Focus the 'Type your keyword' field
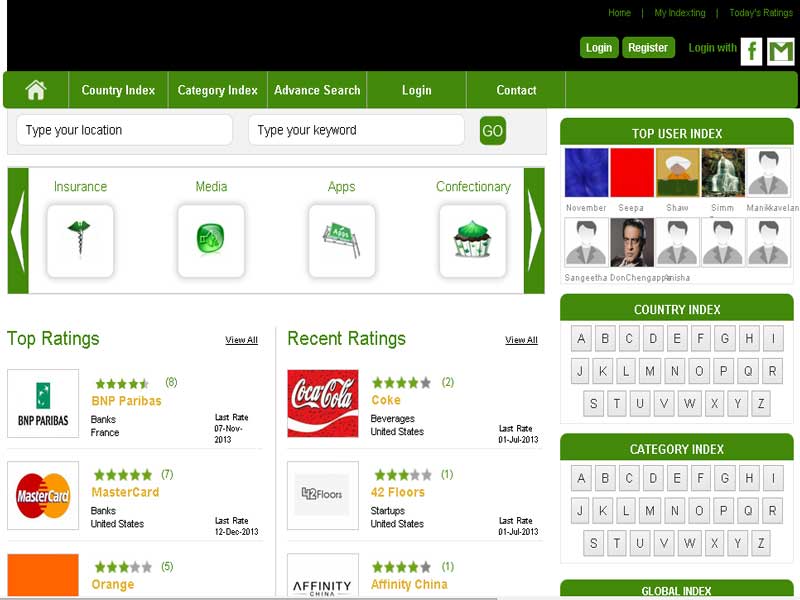800x600 pixels. coord(356,130)
